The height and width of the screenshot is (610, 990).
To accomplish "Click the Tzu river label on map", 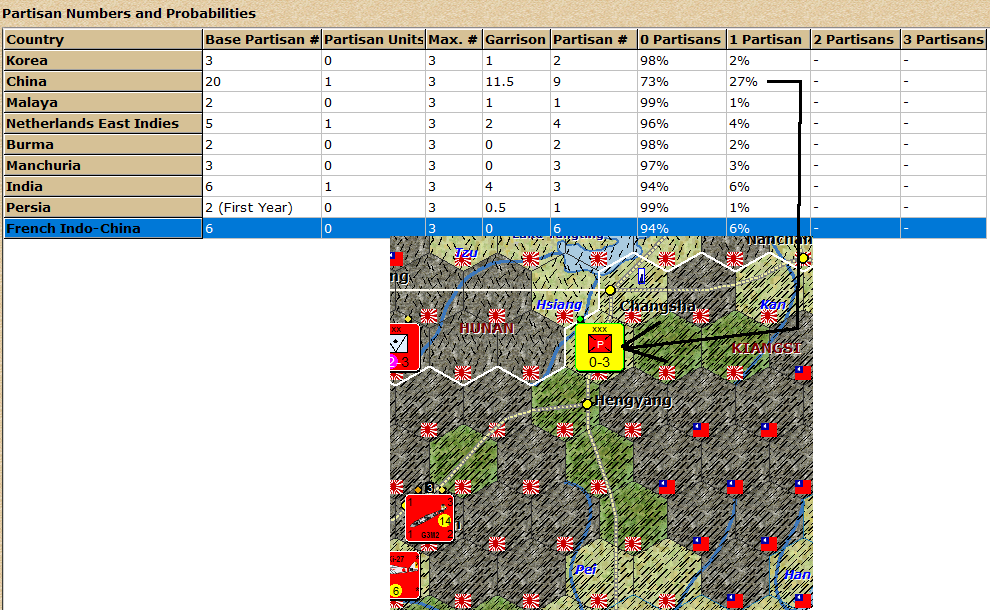I will pos(466,253).
